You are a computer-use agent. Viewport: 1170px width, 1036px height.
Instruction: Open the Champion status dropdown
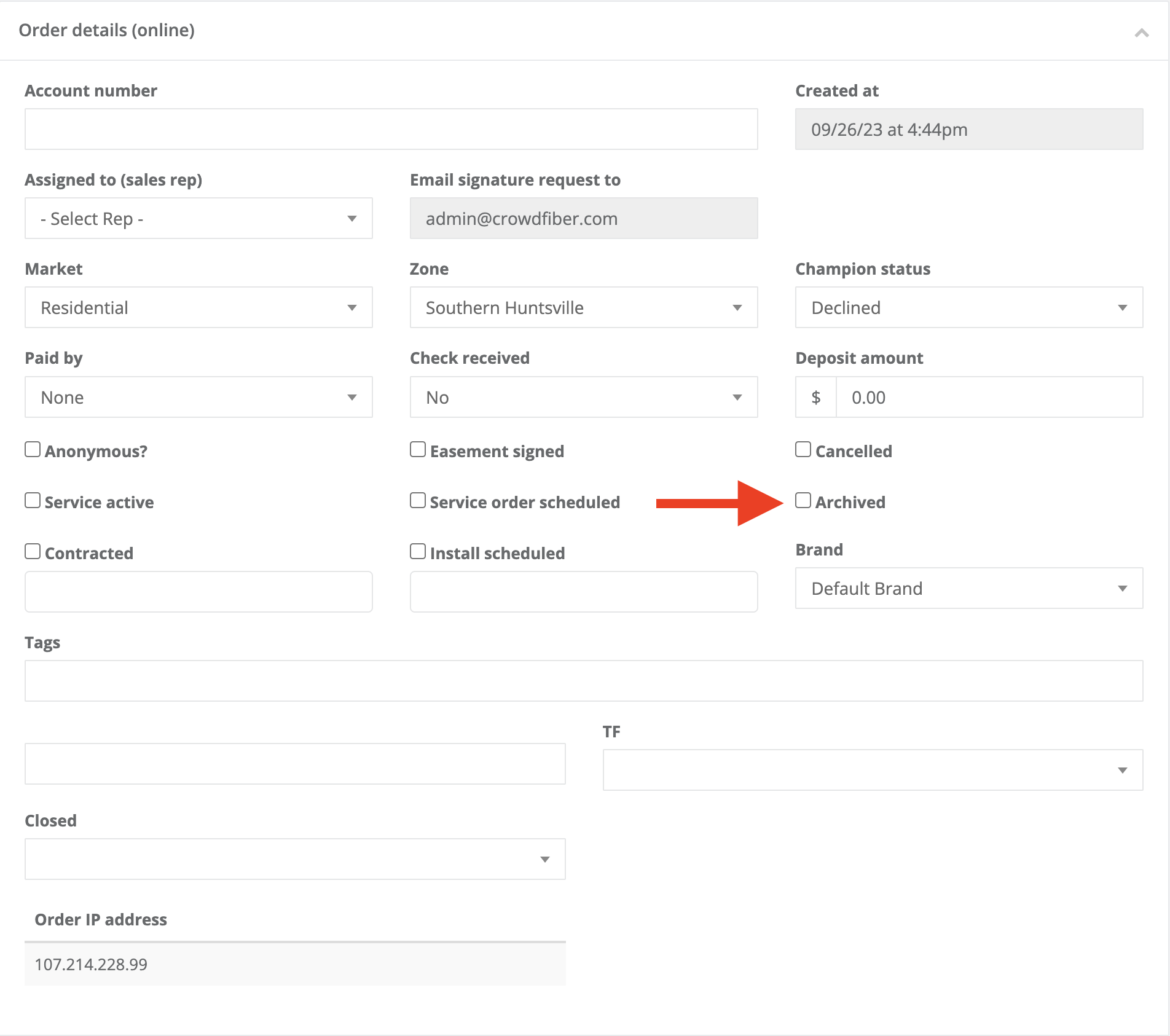click(x=968, y=308)
